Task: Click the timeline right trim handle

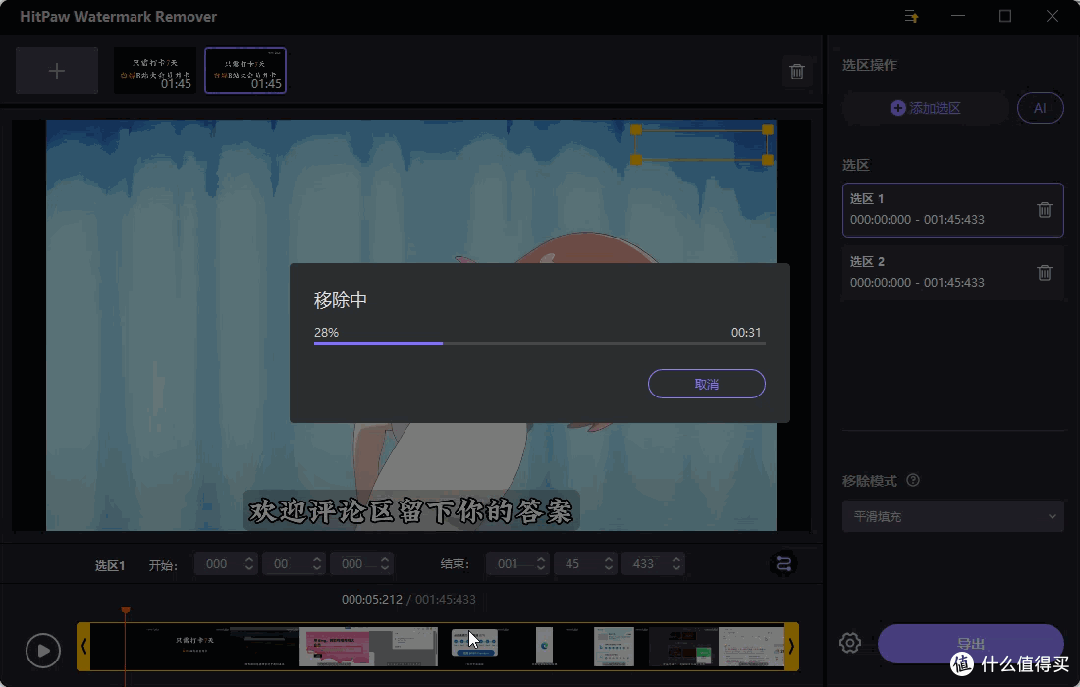Action: (791, 646)
